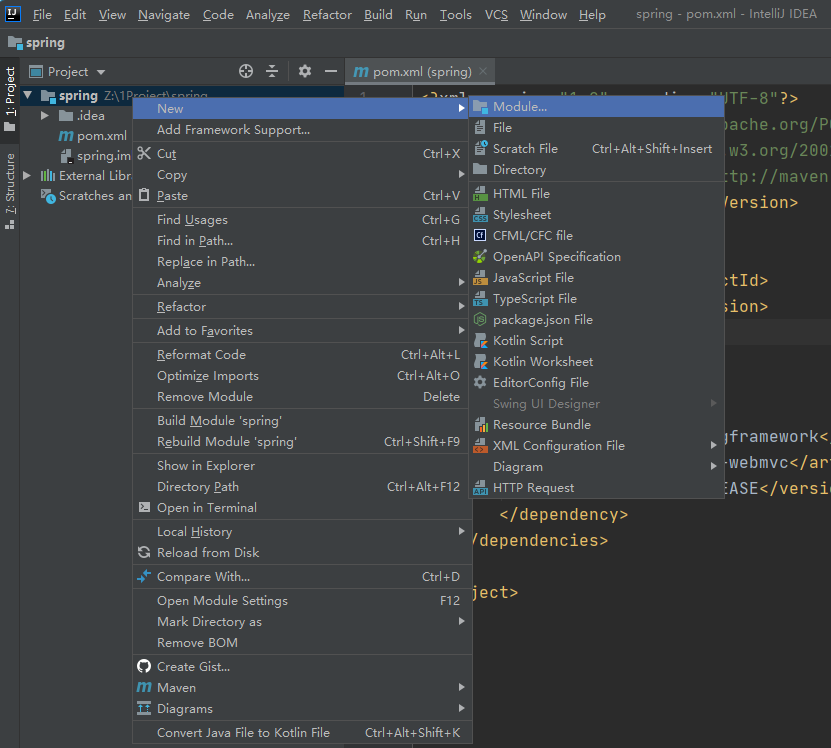
Task: Click the collapse all icon in Project panel
Action: point(272,71)
